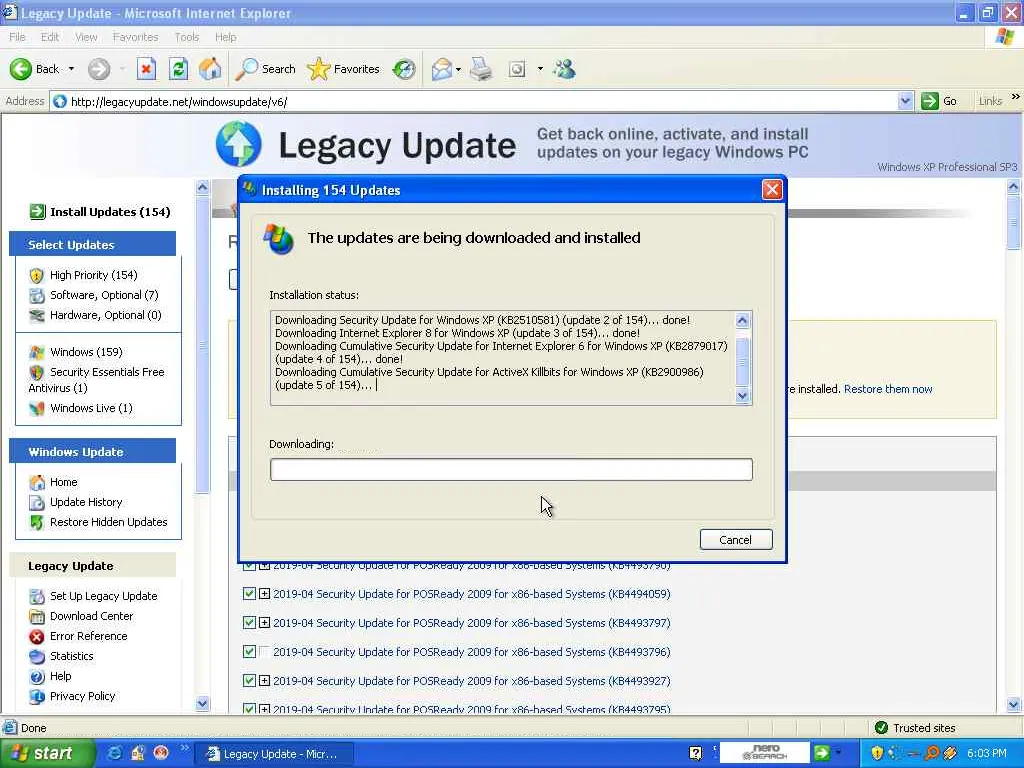Stop page loading with the red X icon
The height and width of the screenshot is (768, 1024).
(146, 69)
